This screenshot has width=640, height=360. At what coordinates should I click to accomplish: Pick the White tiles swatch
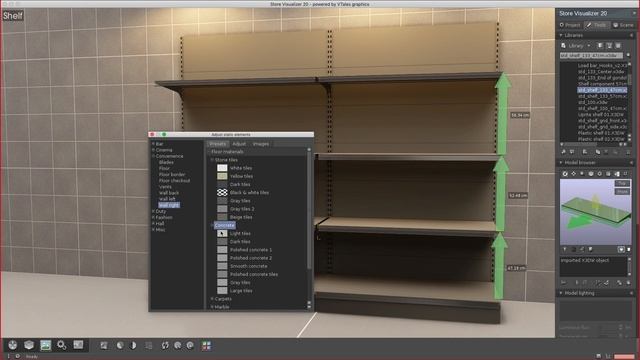[222, 168]
